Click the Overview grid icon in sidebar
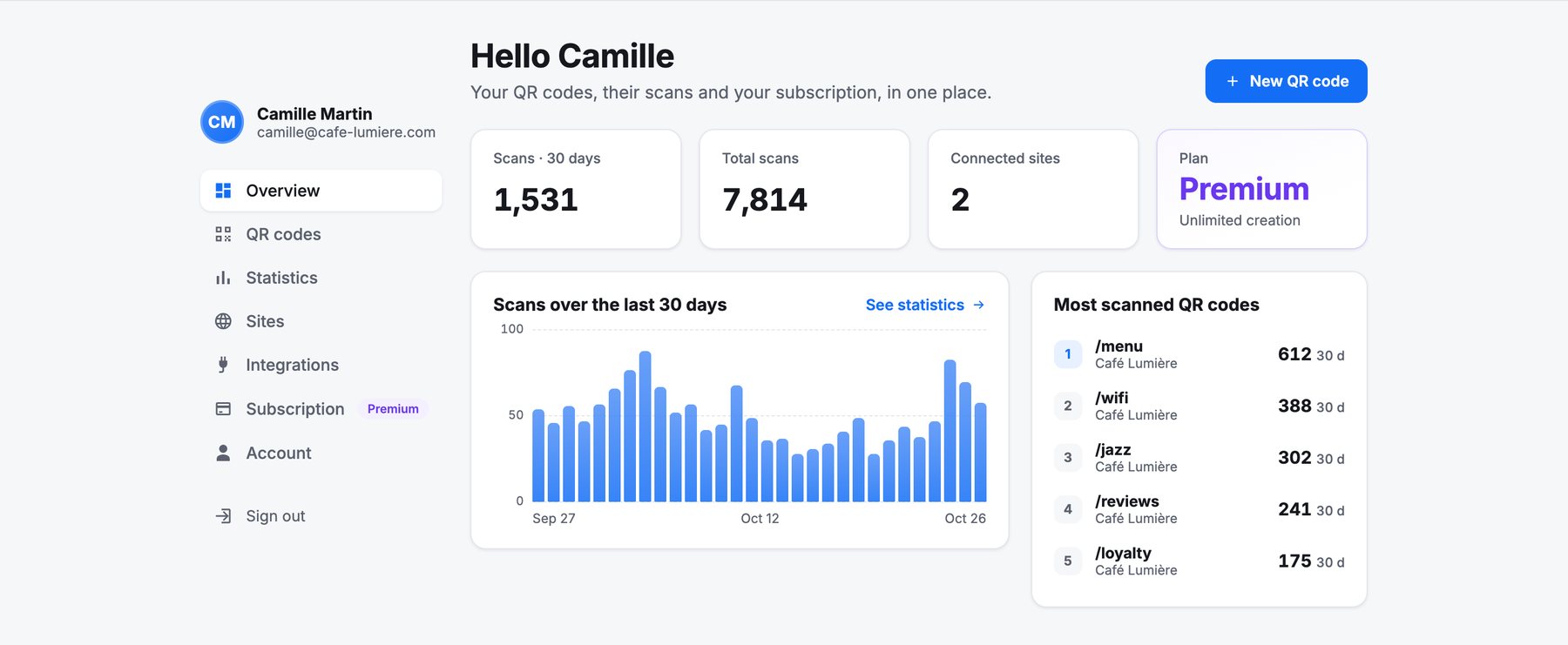Viewport: 1568px width, 645px height. pos(223,191)
